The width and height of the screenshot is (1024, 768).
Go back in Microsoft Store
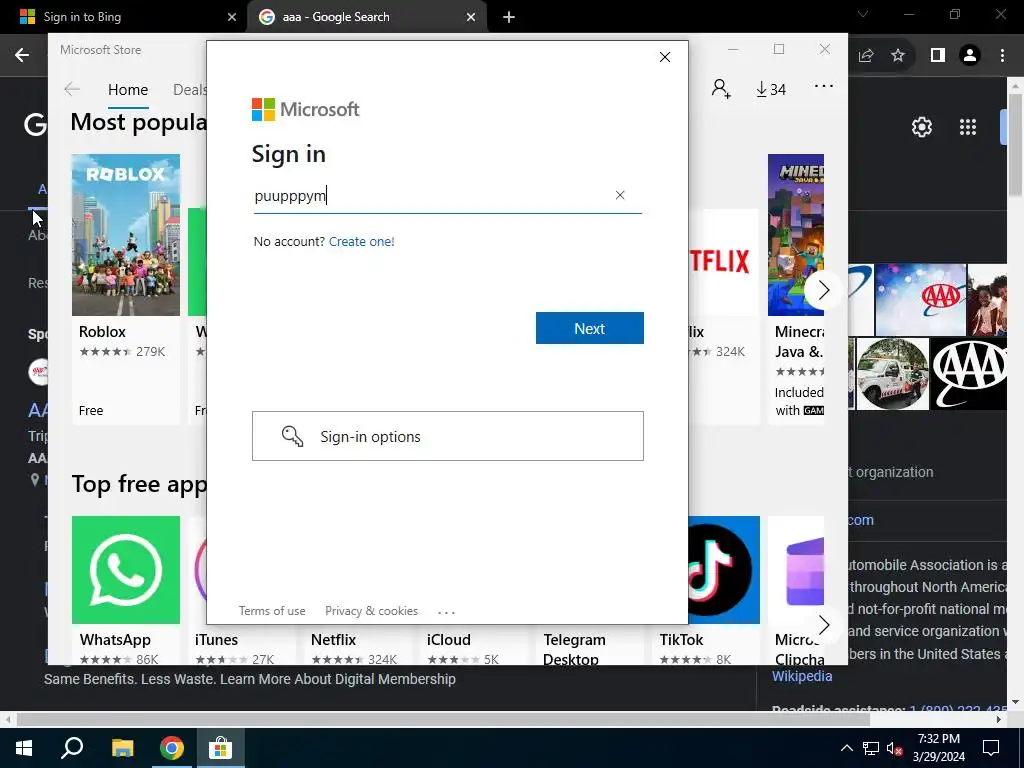pos(72,89)
